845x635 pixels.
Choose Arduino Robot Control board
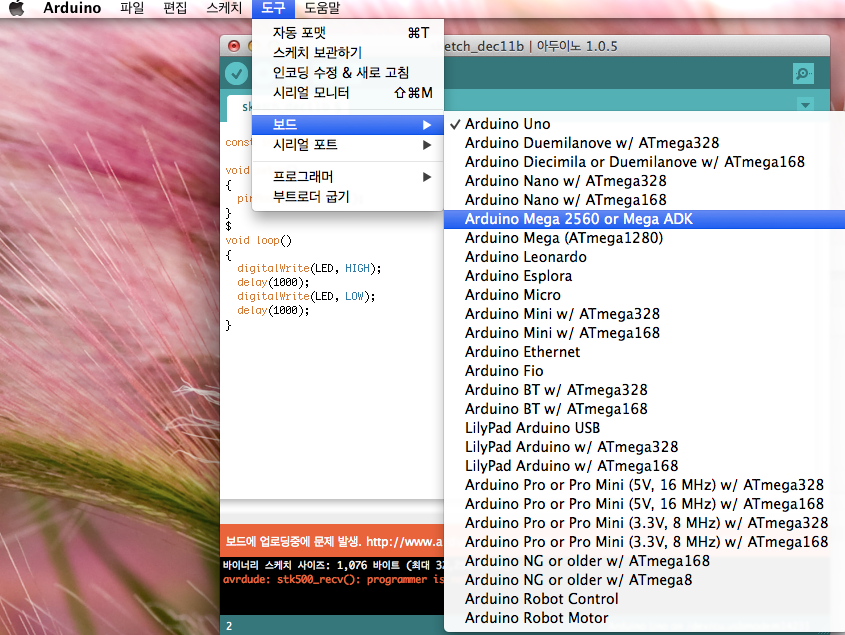[x=645, y=599]
